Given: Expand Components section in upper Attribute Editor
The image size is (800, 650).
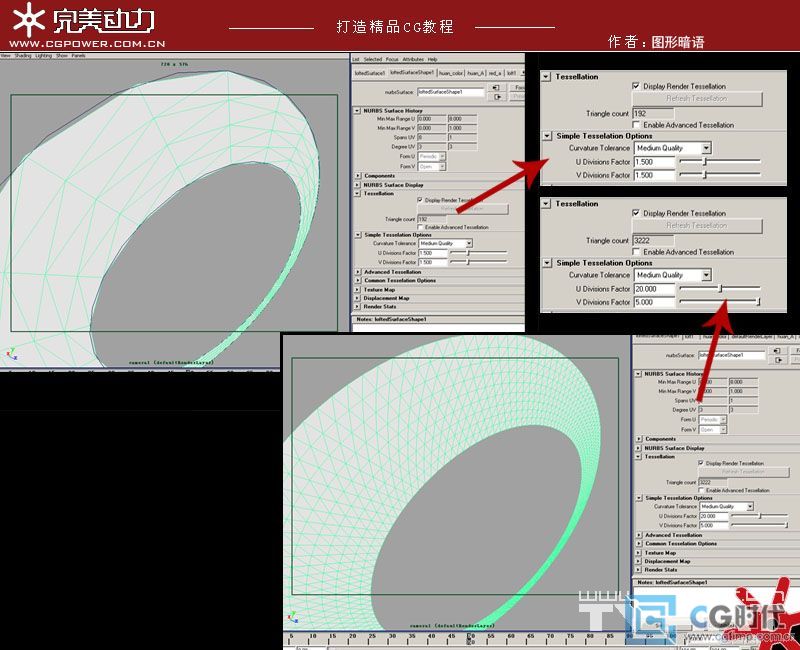Looking at the screenshot, I should point(357,176).
